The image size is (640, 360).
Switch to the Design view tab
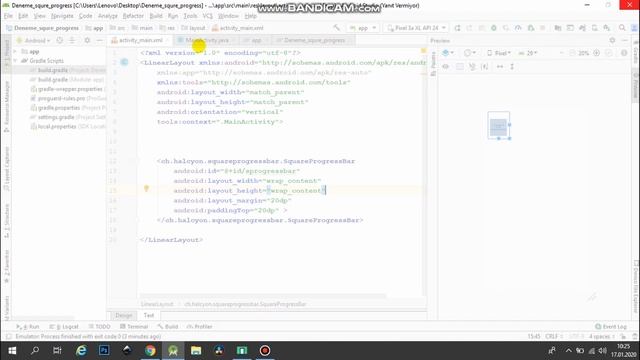(123, 316)
